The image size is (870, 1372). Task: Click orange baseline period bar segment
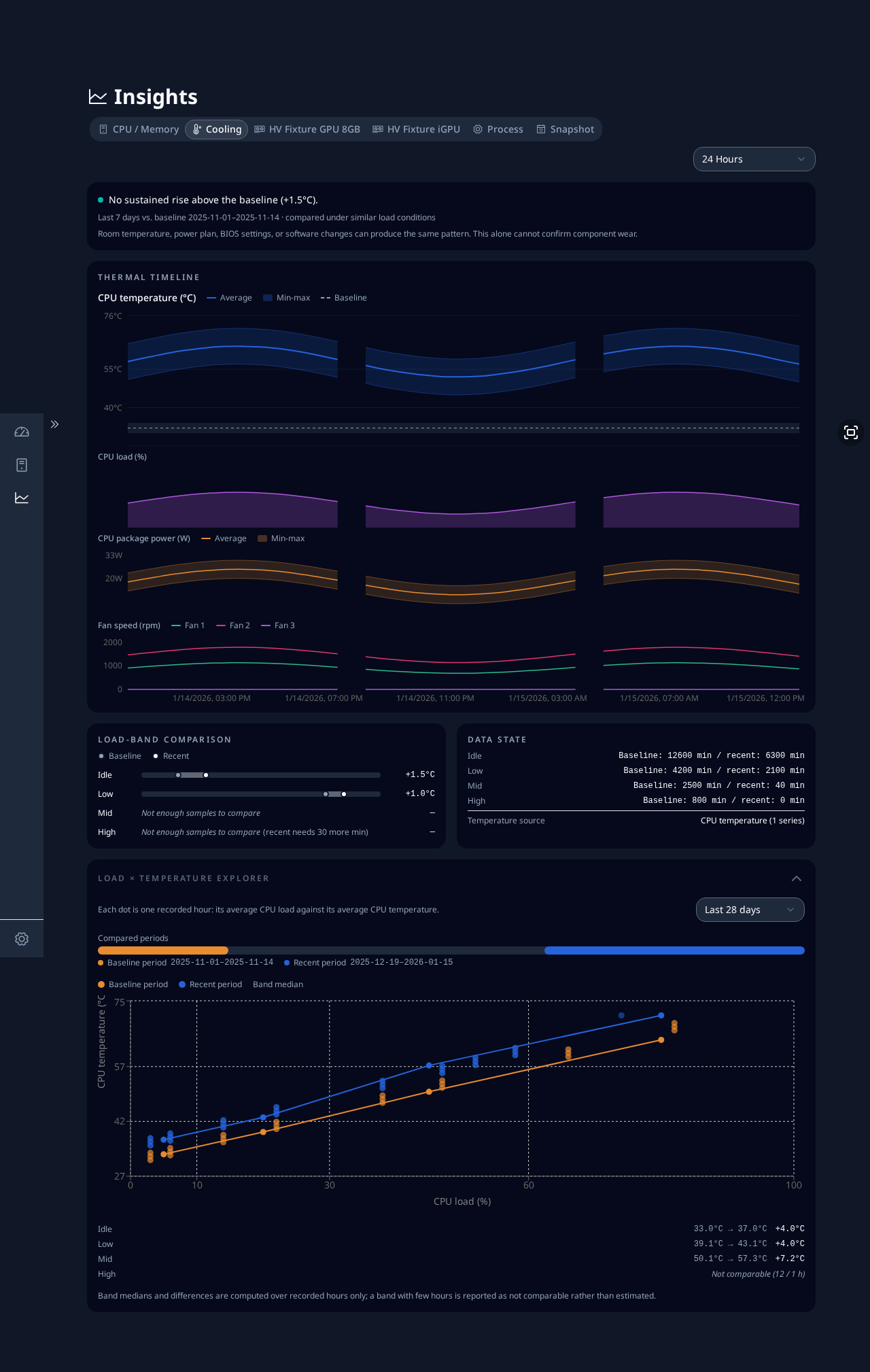point(163,950)
